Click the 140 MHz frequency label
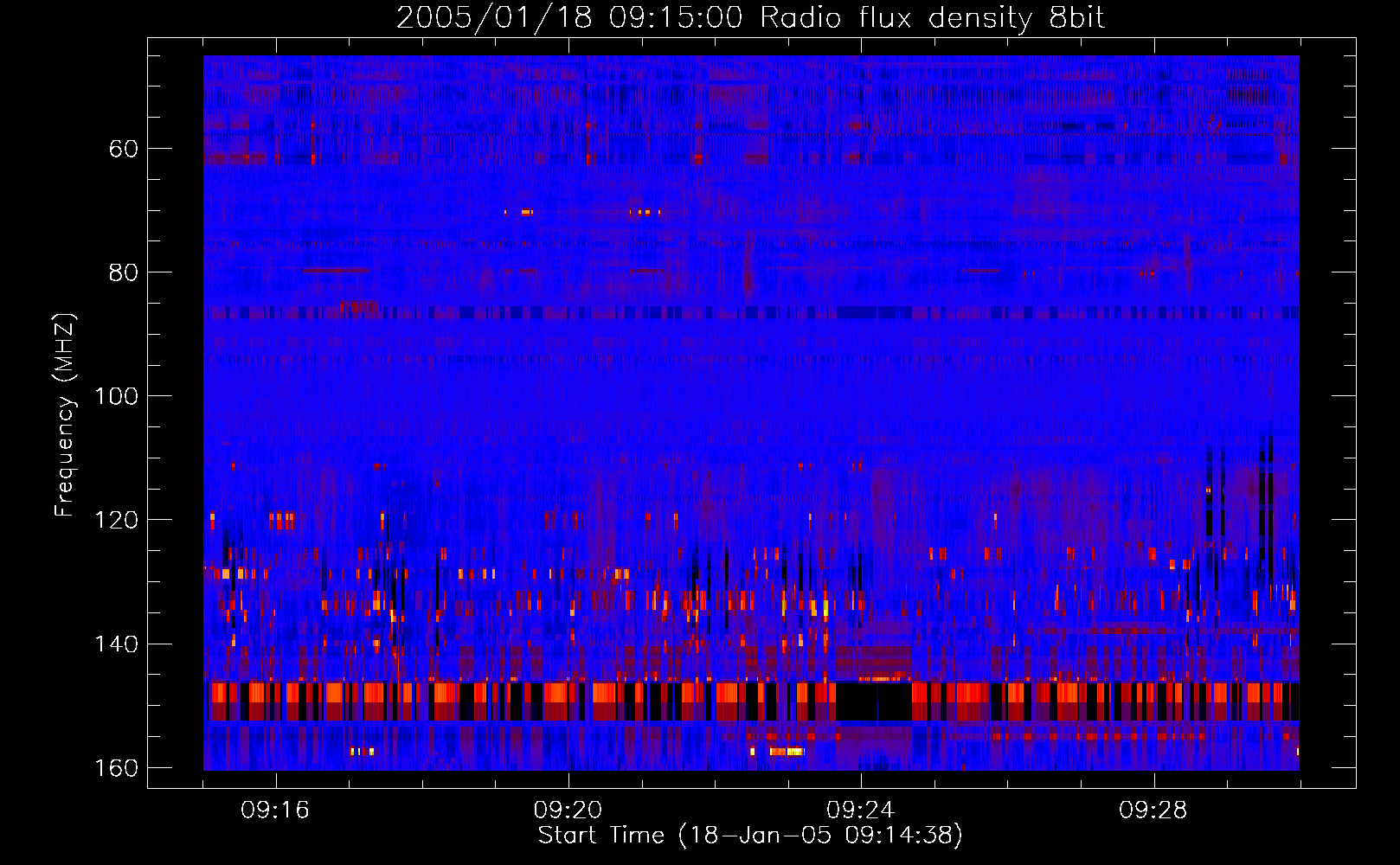This screenshot has width=1400, height=865. [x=116, y=644]
